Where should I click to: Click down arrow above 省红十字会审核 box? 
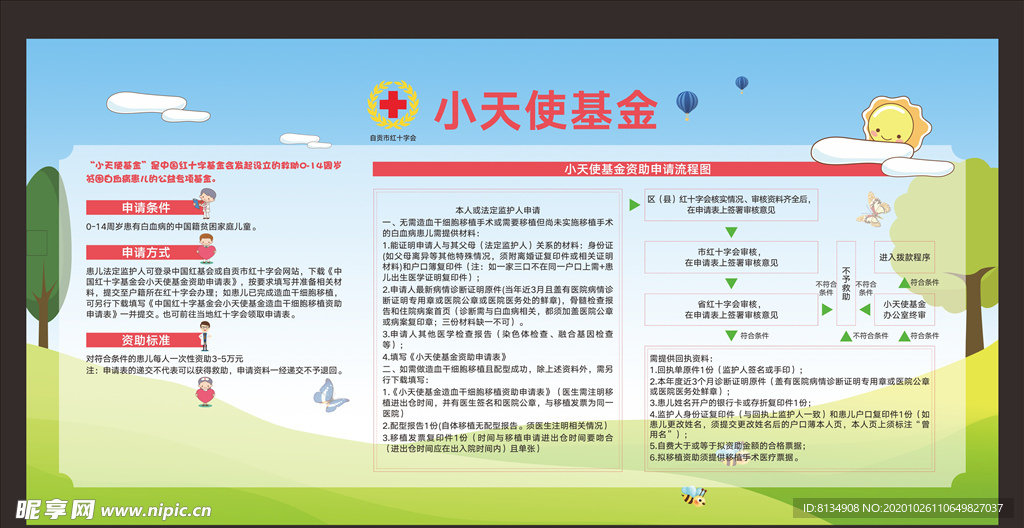[731, 284]
